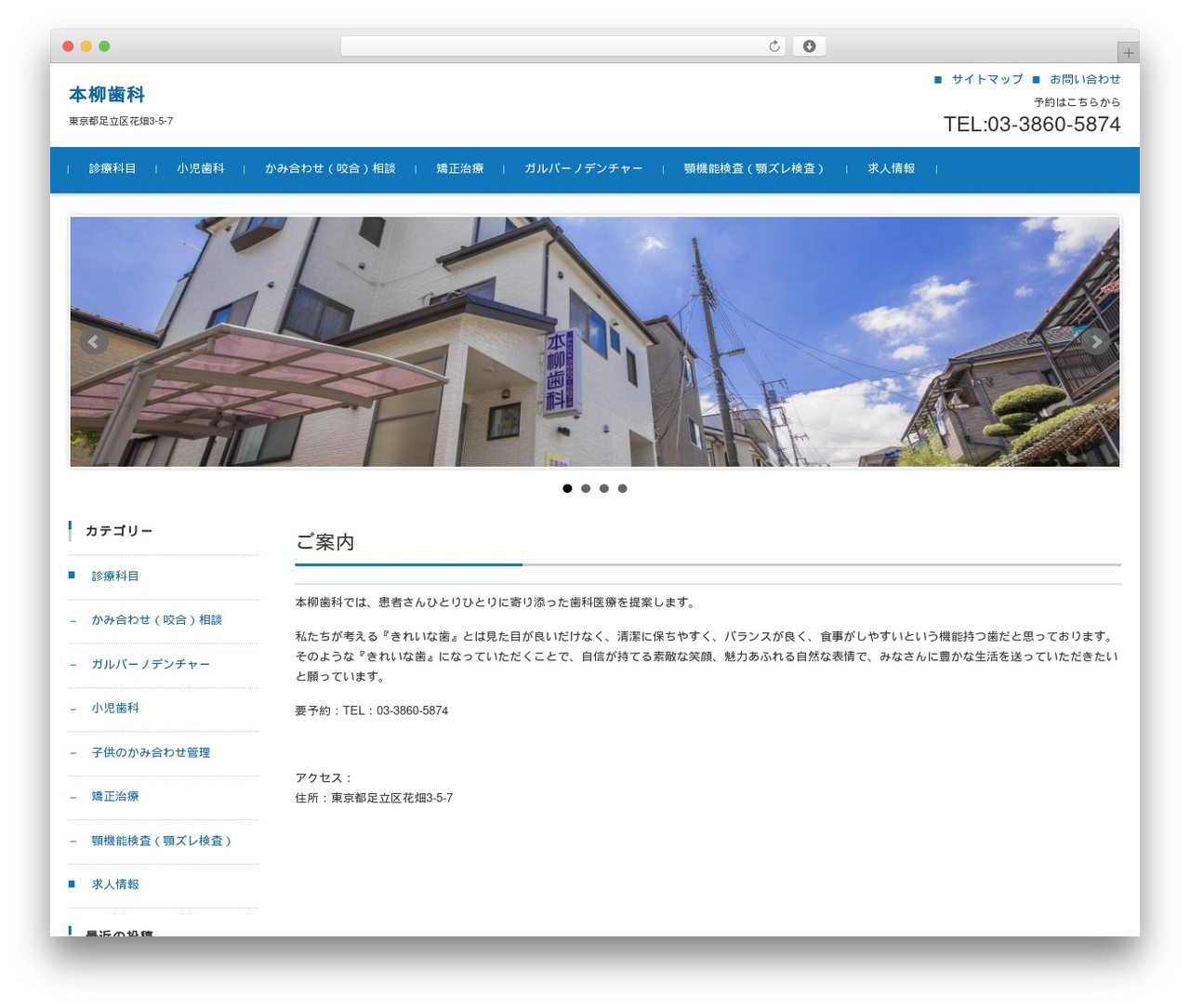The image size is (1190, 1008).
Task: Open 子供のかみ合わせ管理 in the sidebar
Action: [x=151, y=753]
